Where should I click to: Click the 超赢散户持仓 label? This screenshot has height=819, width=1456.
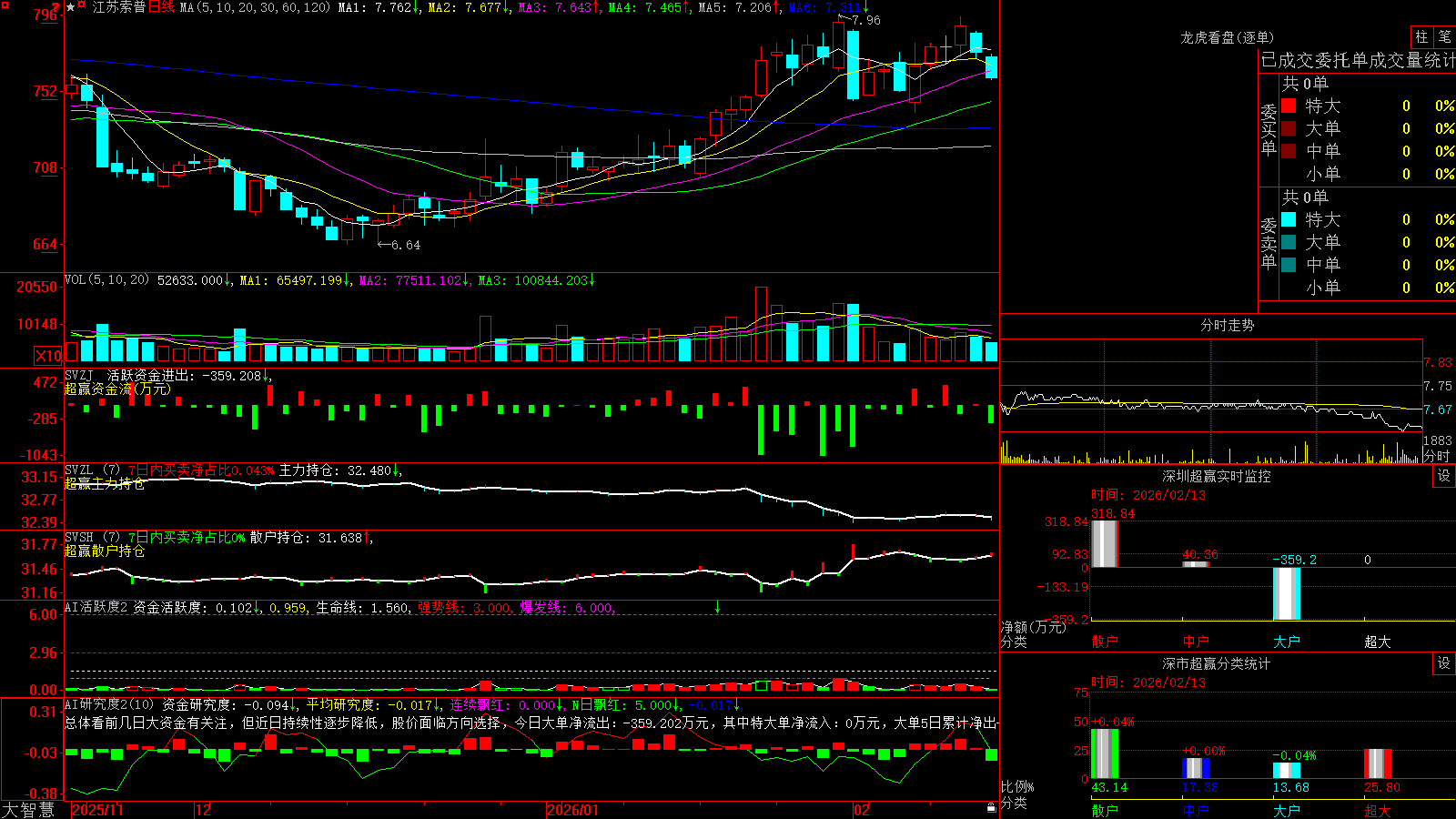point(105,551)
